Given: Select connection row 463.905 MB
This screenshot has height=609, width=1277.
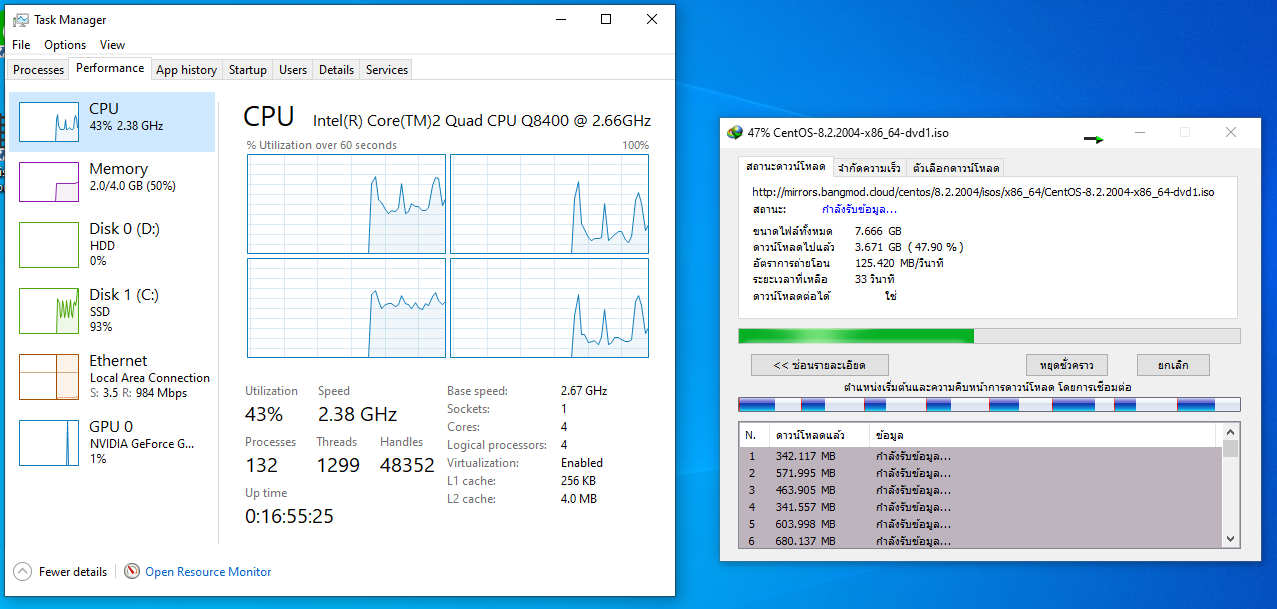Looking at the screenshot, I should (980, 490).
